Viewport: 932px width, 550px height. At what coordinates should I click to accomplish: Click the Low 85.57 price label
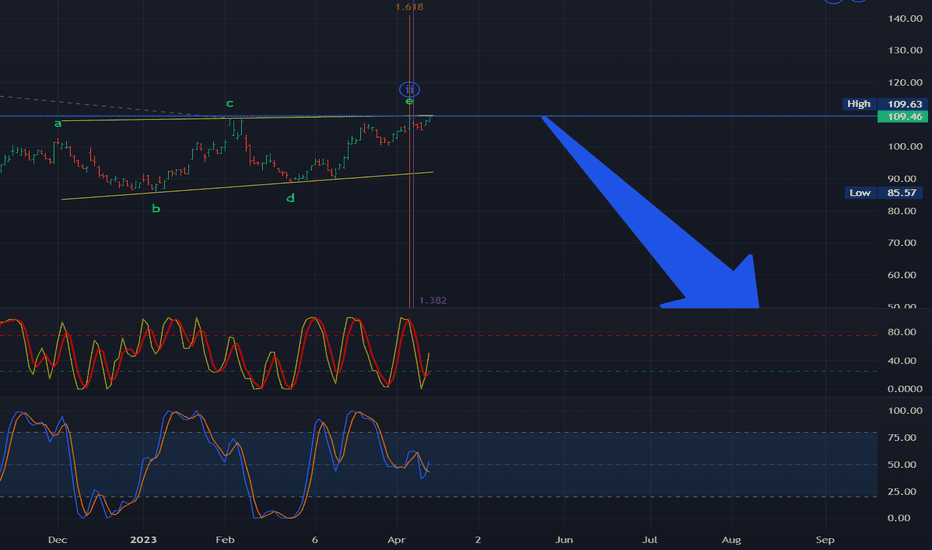[884, 193]
